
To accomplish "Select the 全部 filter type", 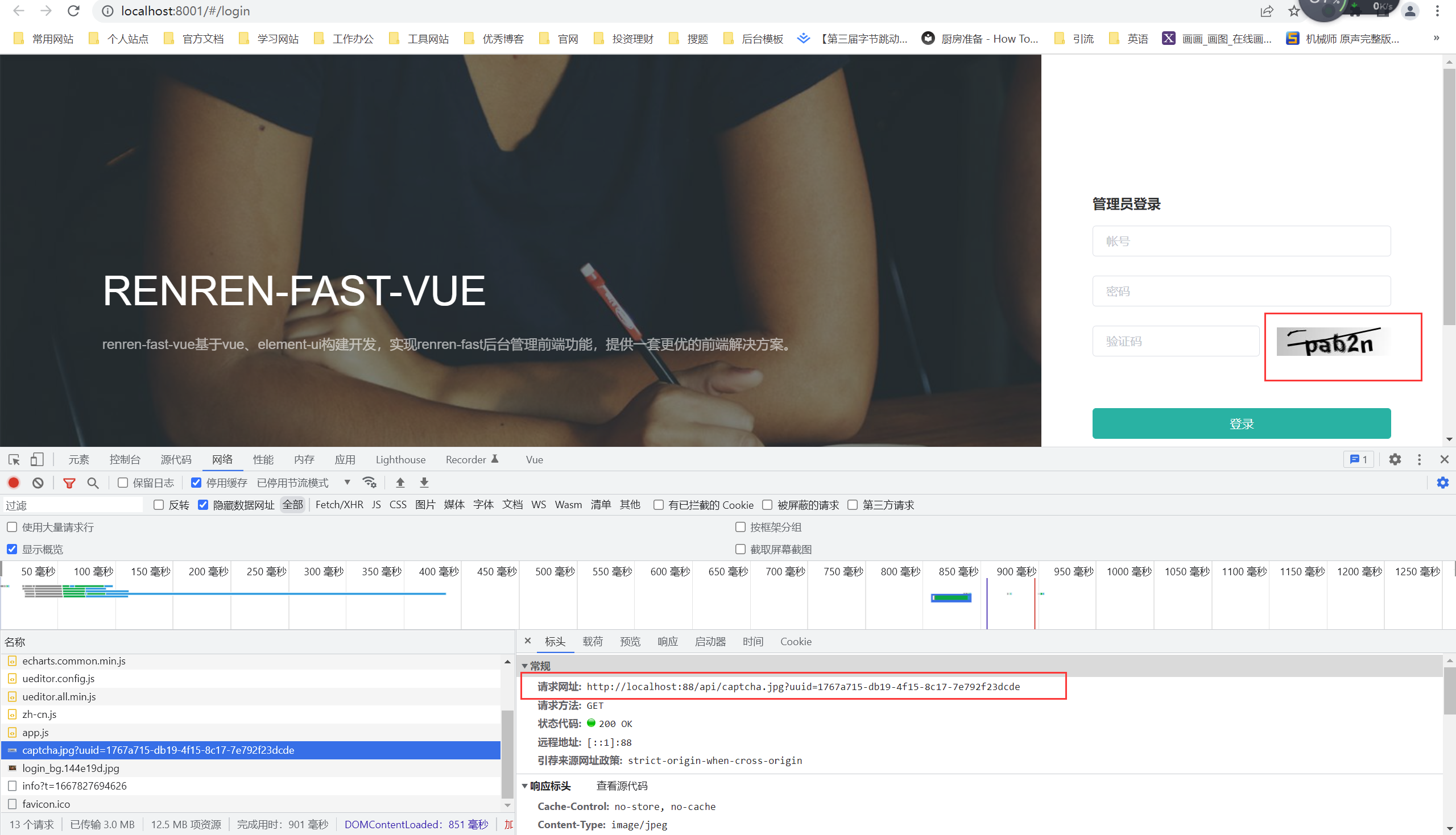I will 292,505.
